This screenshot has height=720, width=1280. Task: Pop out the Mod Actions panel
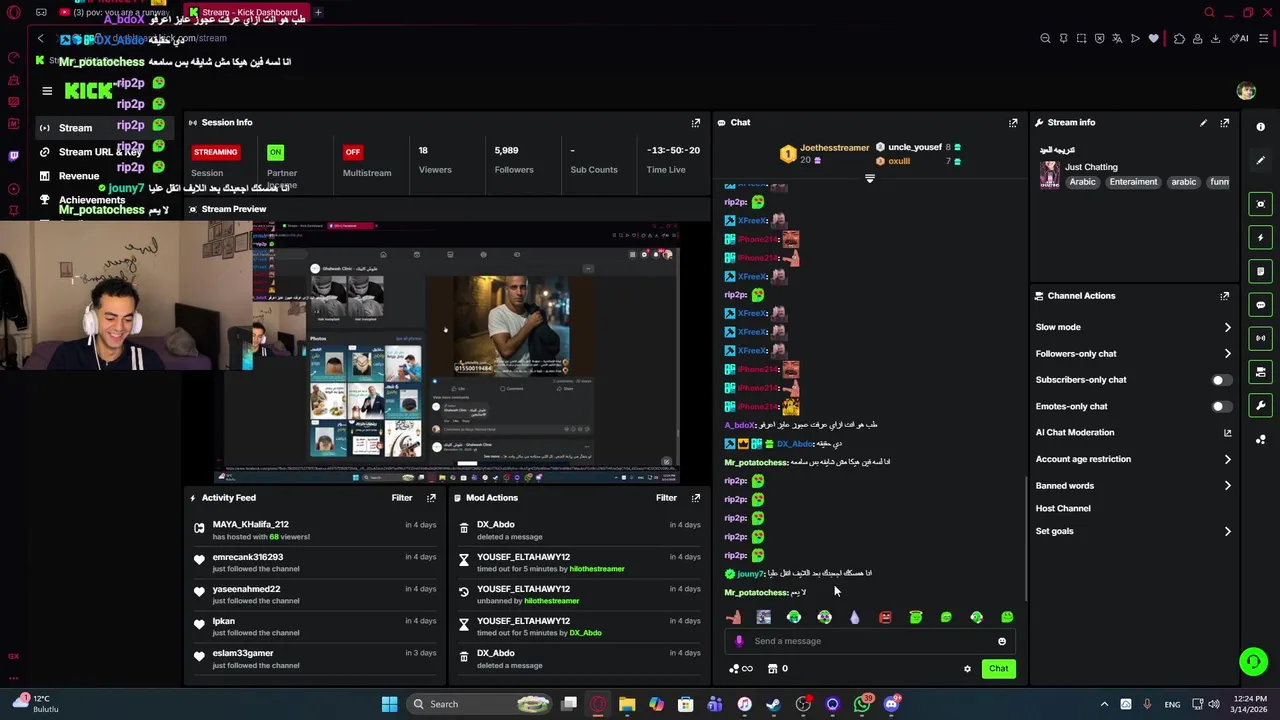696,498
